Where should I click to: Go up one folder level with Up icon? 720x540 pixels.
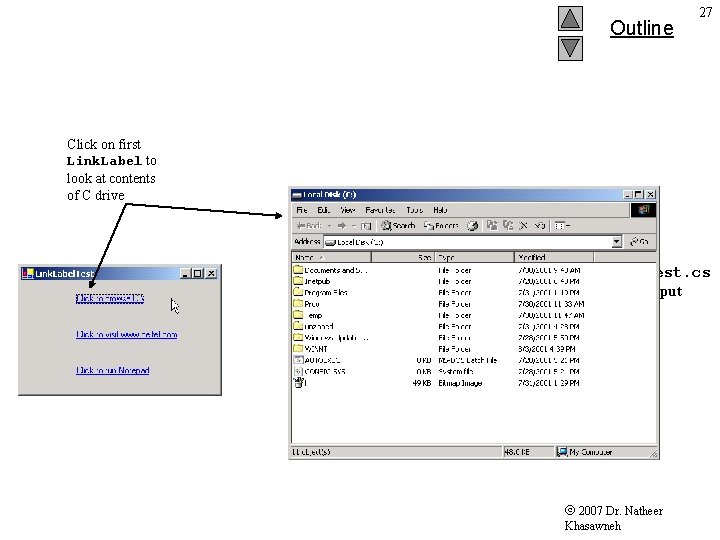(x=366, y=225)
